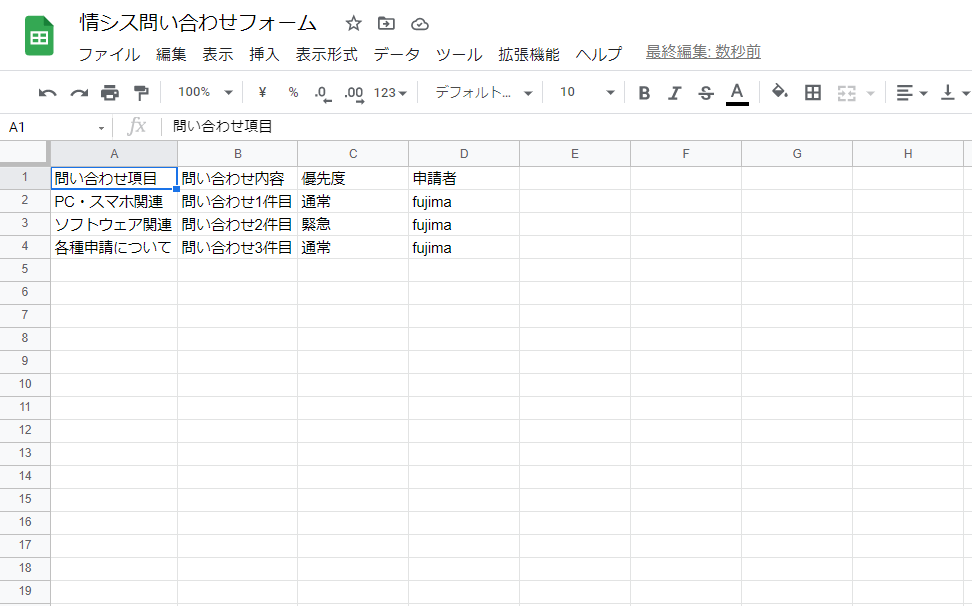Viewport: 972px width, 606px height.
Task: Click the move to folder button
Action: (x=385, y=22)
